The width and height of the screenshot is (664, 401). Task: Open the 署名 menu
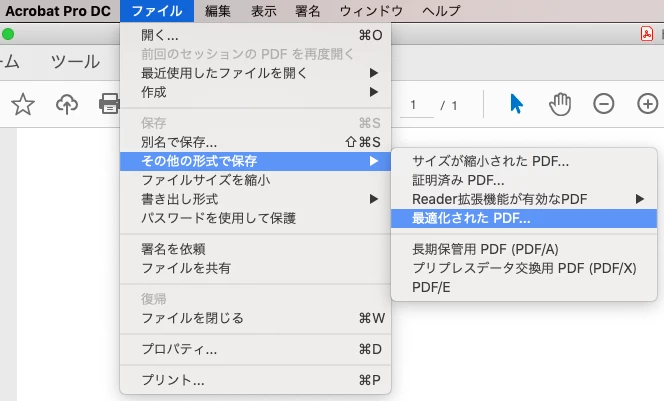click(307, 11)
